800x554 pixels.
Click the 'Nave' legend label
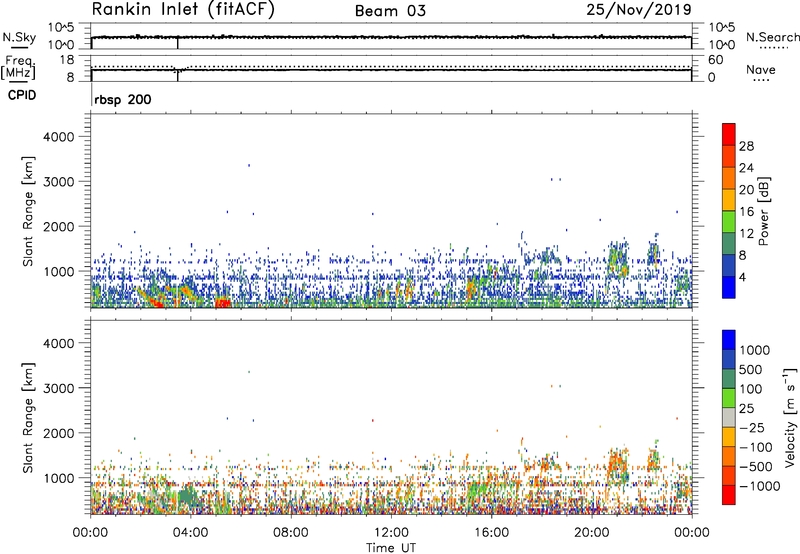pyautogui.click(x=761, y=70)
